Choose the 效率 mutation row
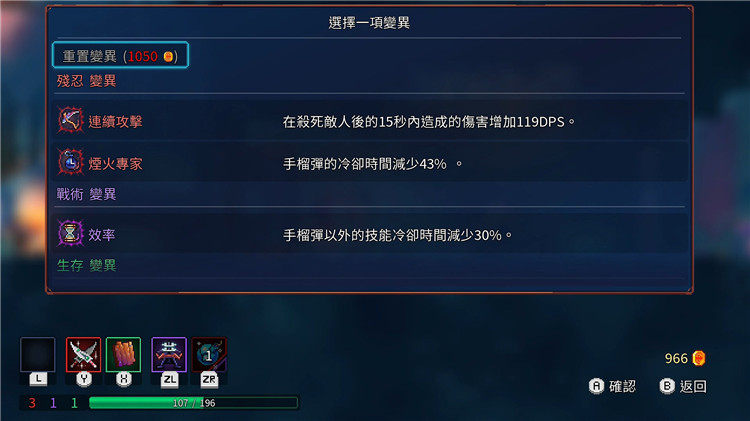 point(369,234)
